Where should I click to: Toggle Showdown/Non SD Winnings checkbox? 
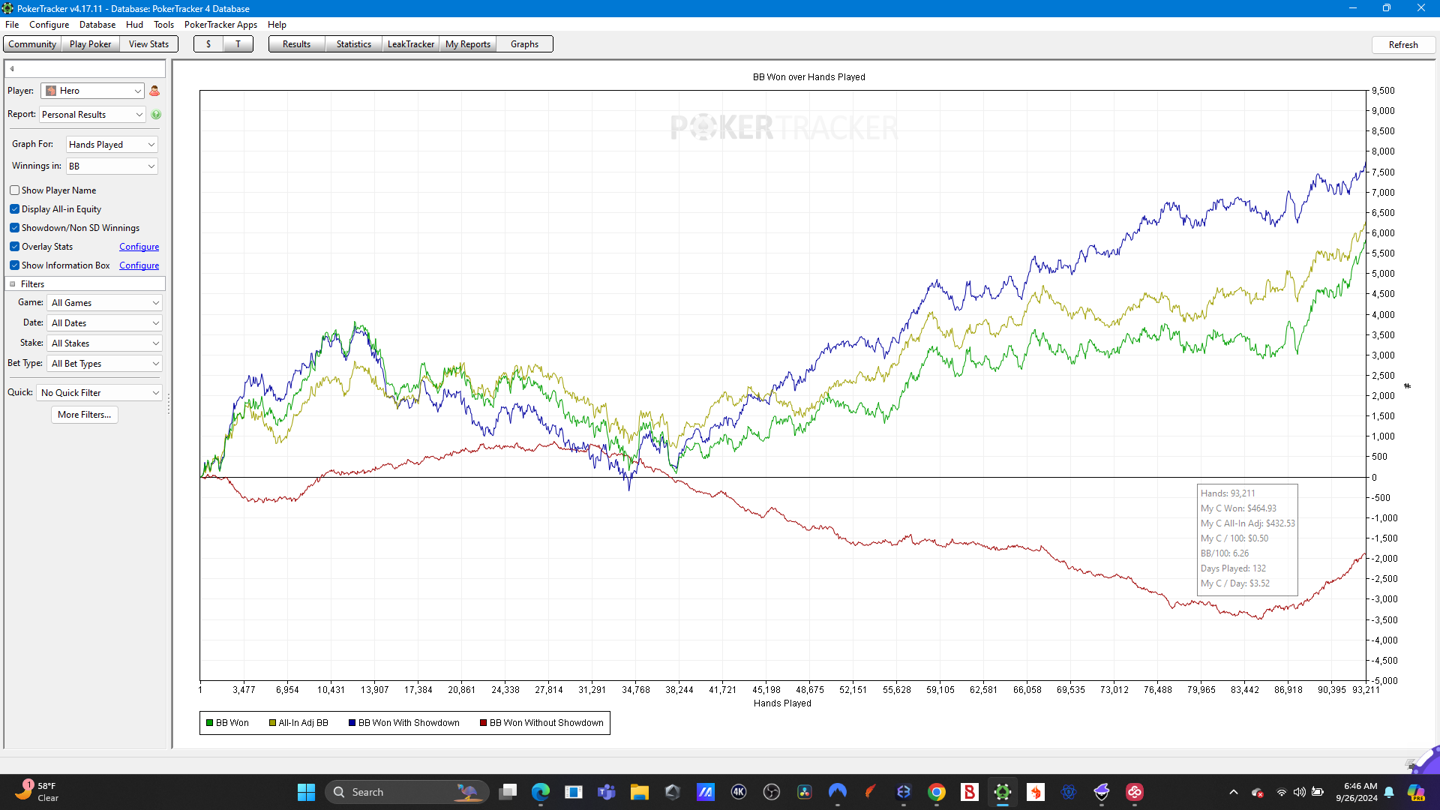pos(15,228)
